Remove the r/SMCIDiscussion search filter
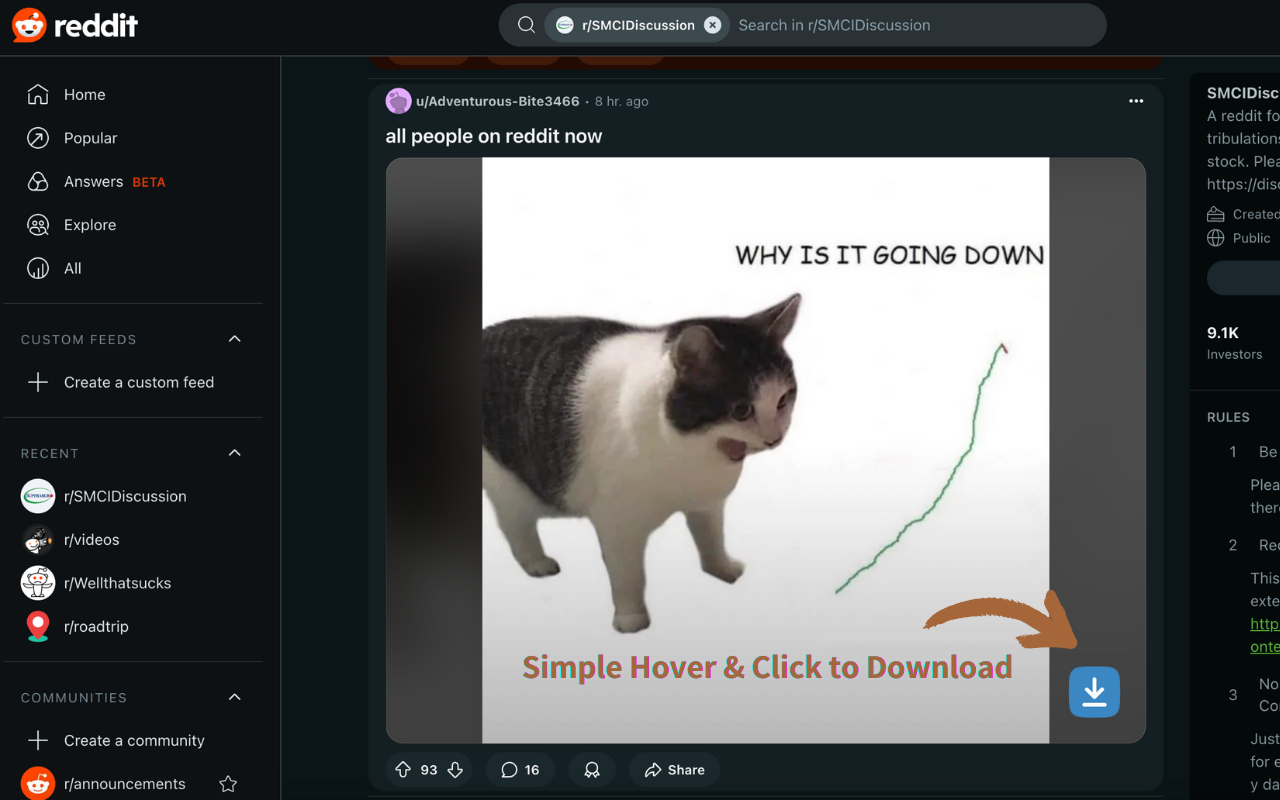This screenshot has width=1280, height=800. tap(712, 25)
